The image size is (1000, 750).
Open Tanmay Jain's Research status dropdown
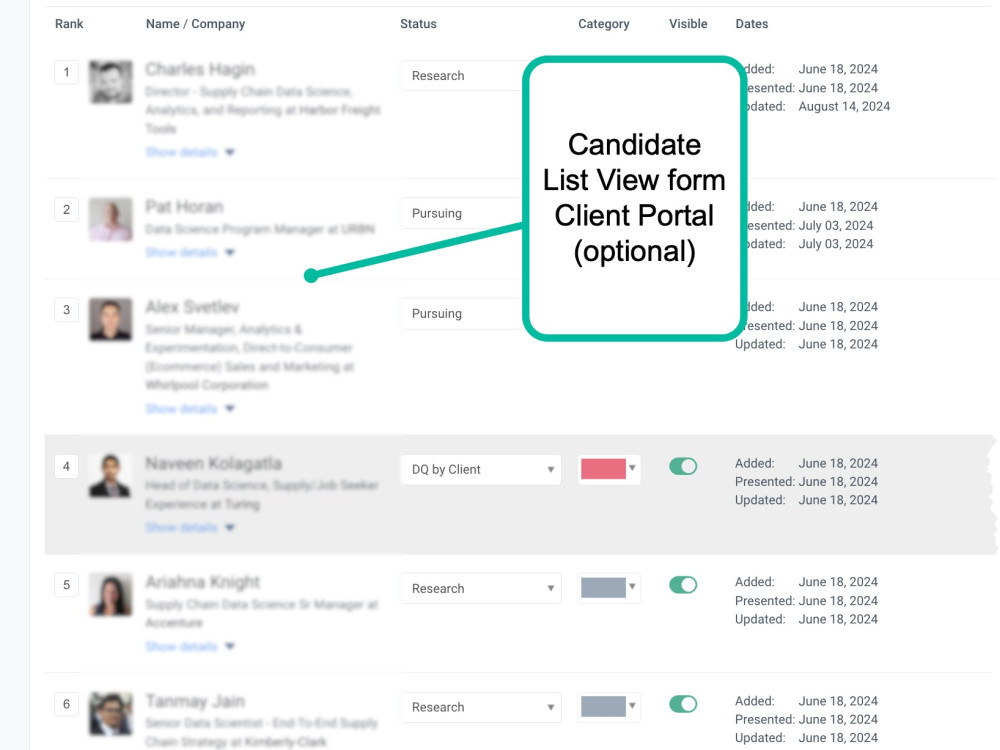[481, 707]
